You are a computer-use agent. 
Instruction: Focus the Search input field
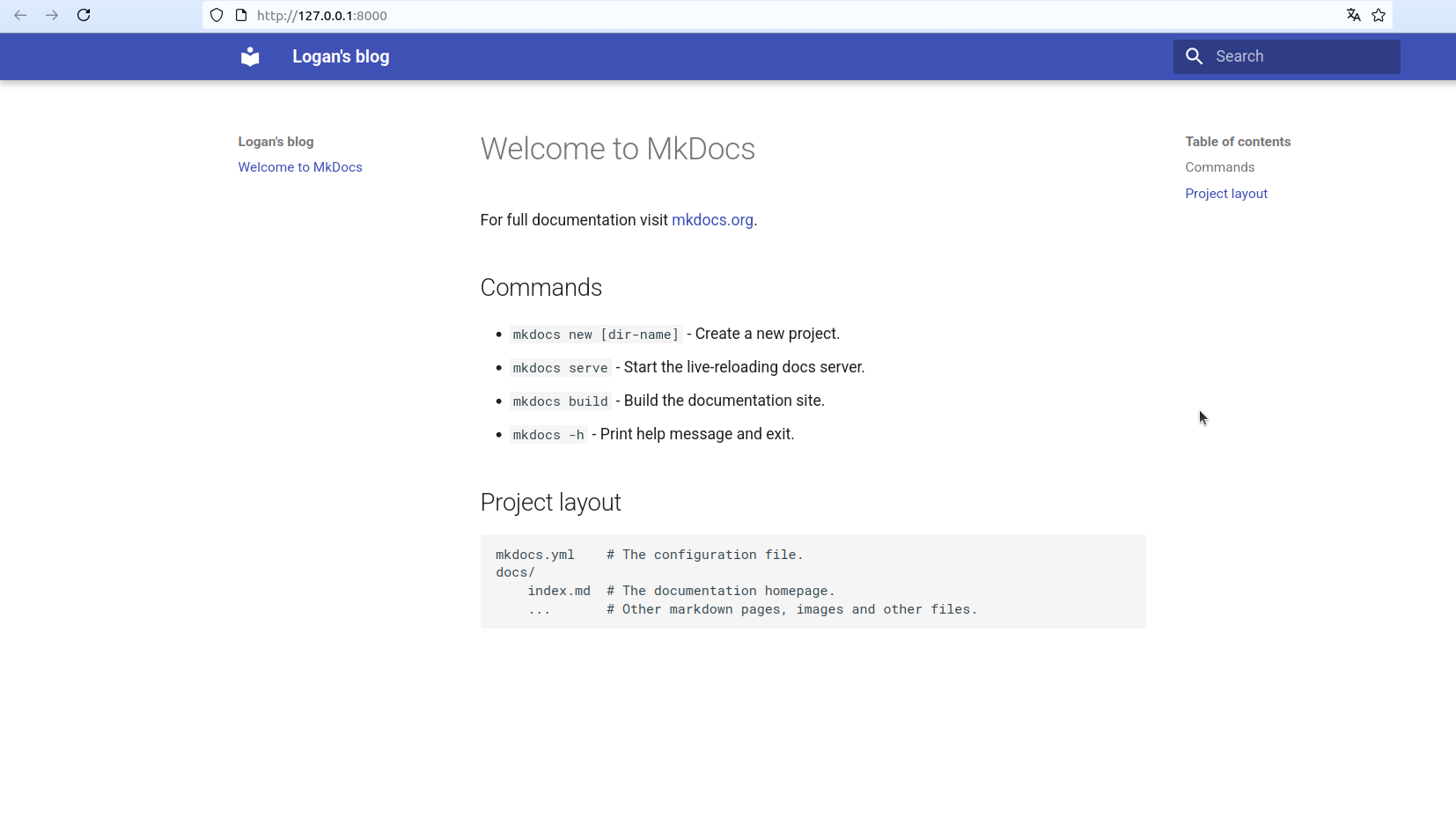[x=1287, y=56]
